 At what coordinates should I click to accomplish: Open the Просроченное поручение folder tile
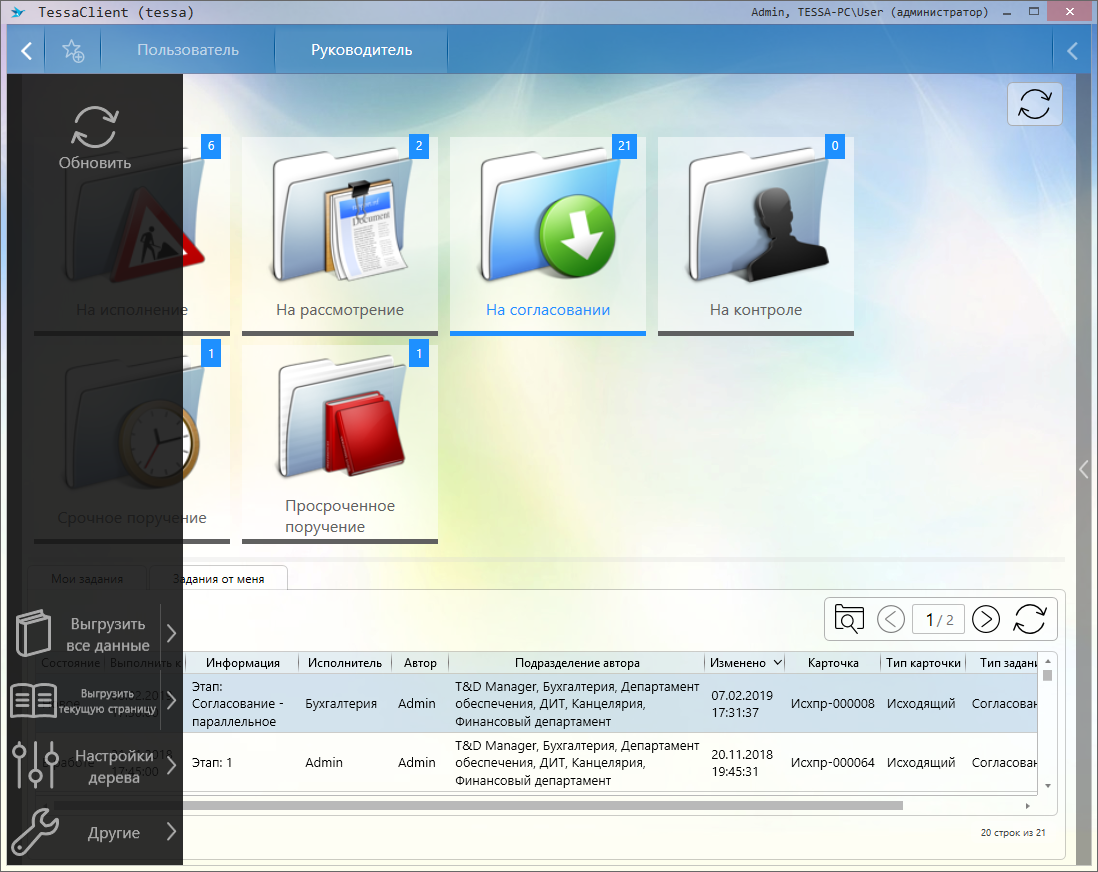pyautogui.click(x=340, y=444)
